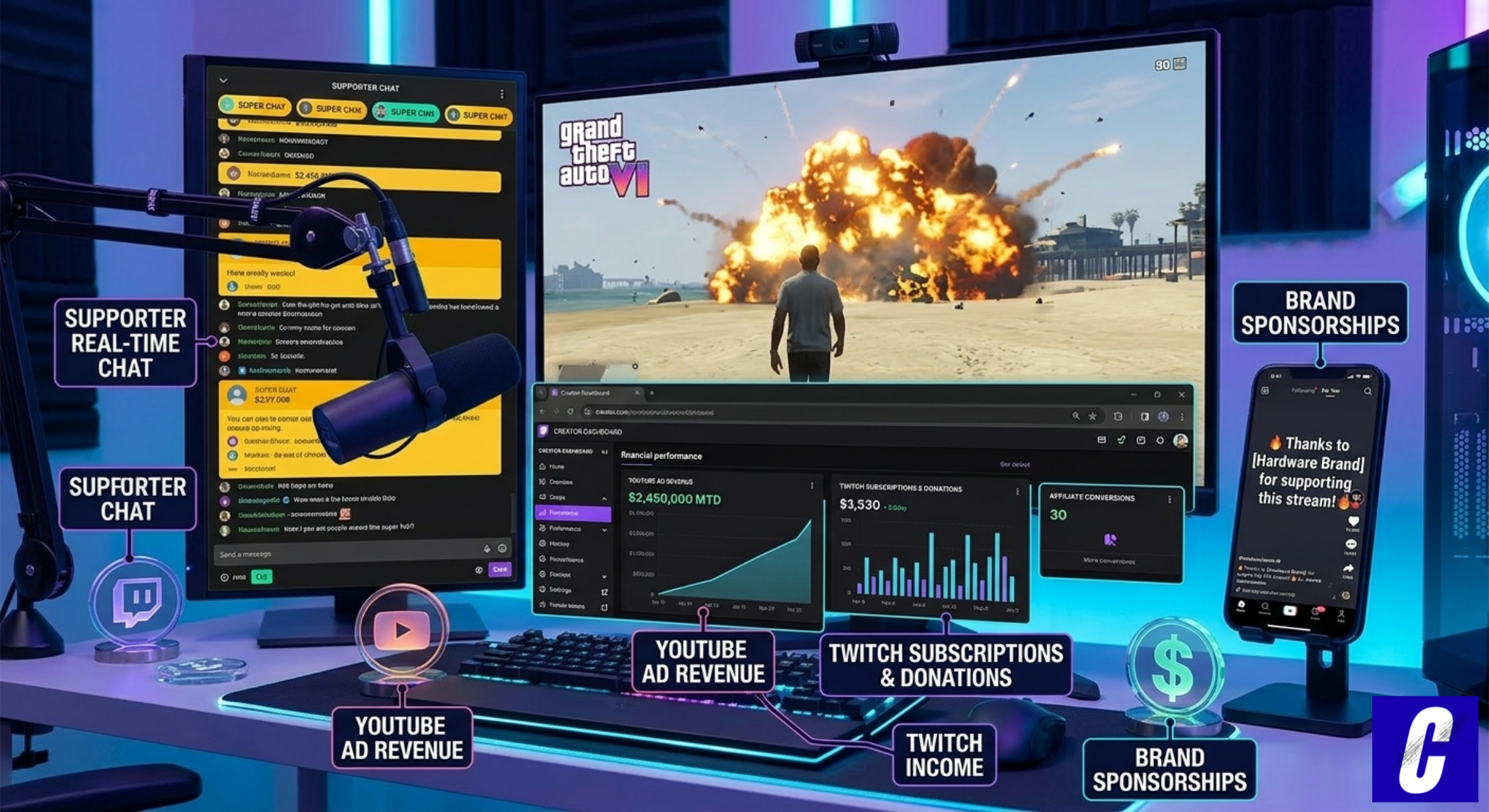The width and height of the screenshot is (1489, 812).
Task: Tap the share arrow icon on phone
Action: point(1349,568)
